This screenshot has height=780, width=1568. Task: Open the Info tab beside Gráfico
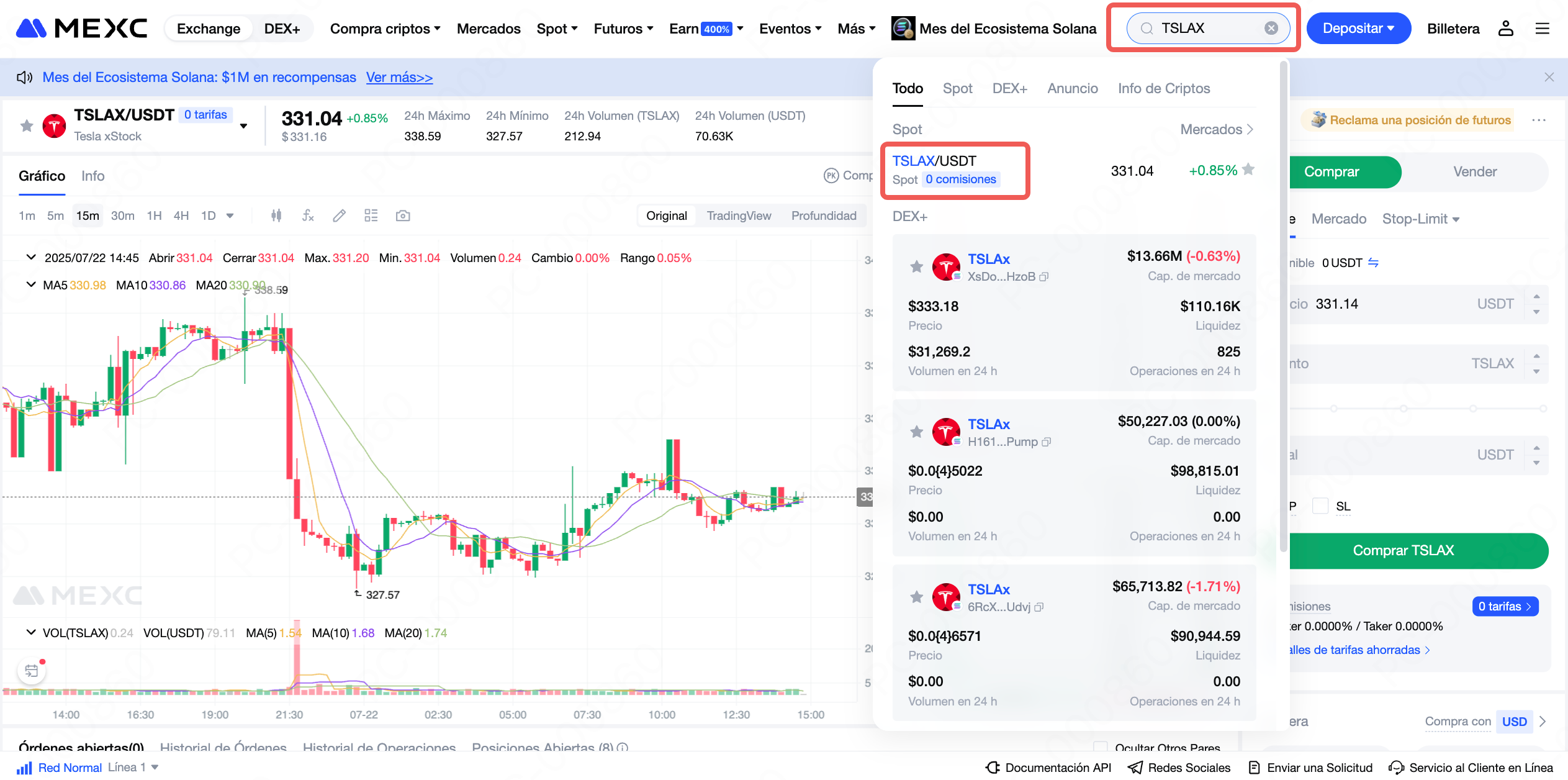[x=93, y=176]
